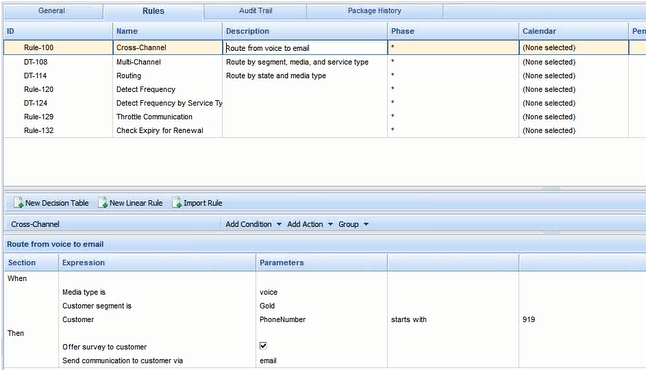Viewport: 647px width, 371px height.
Task: Click 'Route by segment, media, and service type' description
Action: point(297,62)
